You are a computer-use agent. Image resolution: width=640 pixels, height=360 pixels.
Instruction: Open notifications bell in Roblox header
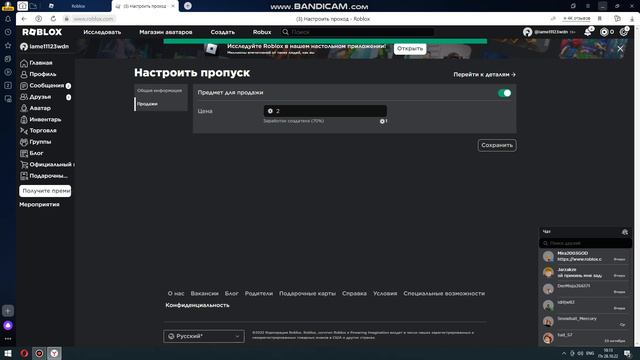588,32
